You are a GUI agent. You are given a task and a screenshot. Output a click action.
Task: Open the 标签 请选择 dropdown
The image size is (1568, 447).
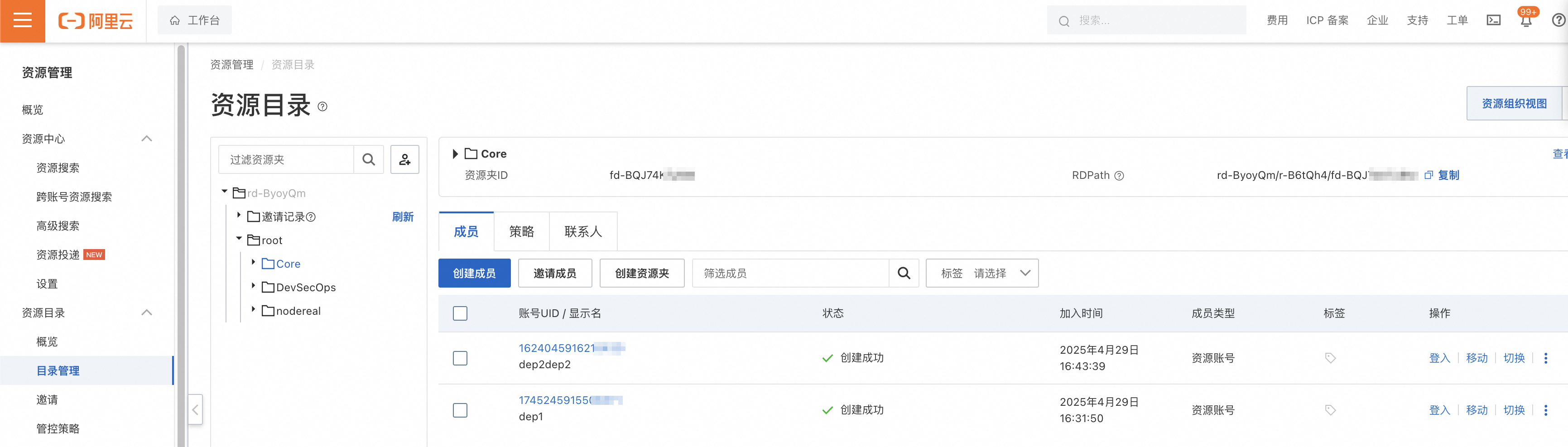pos(982,274)
